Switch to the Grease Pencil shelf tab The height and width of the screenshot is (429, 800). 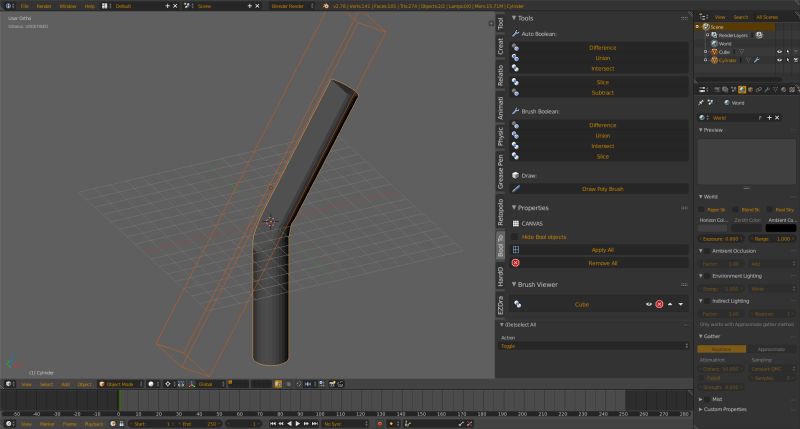pos(501,171)
